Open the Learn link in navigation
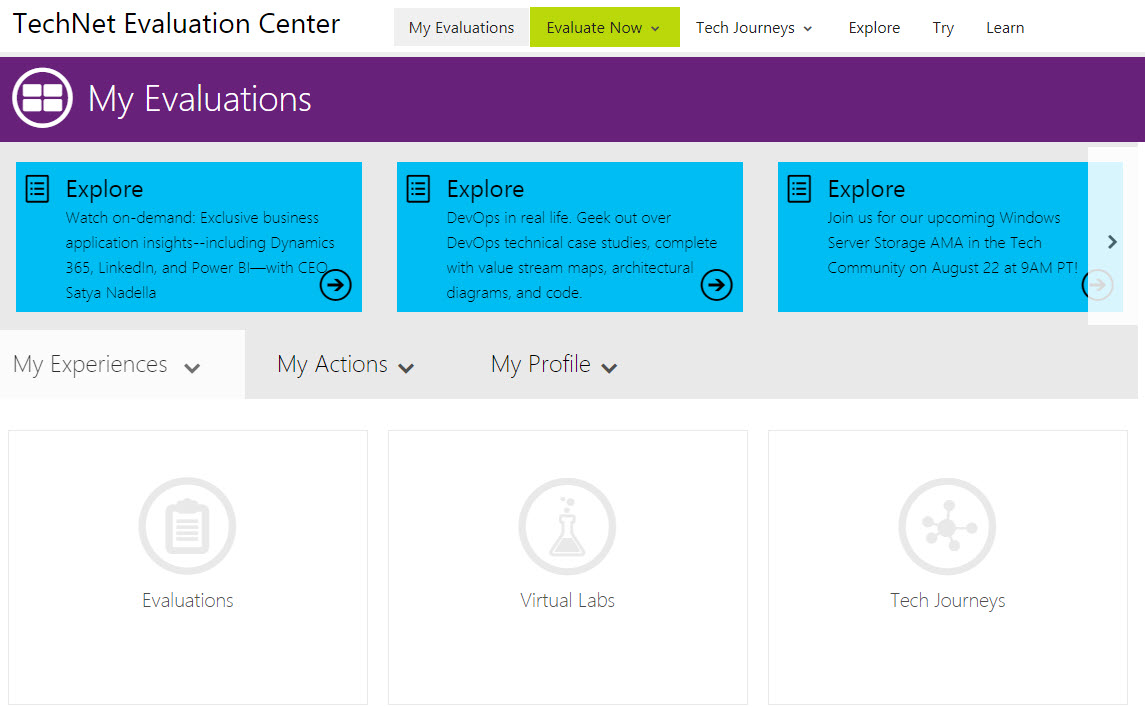The height and width of the screenshot is (707, 1145). click(x=1004, y=28)
